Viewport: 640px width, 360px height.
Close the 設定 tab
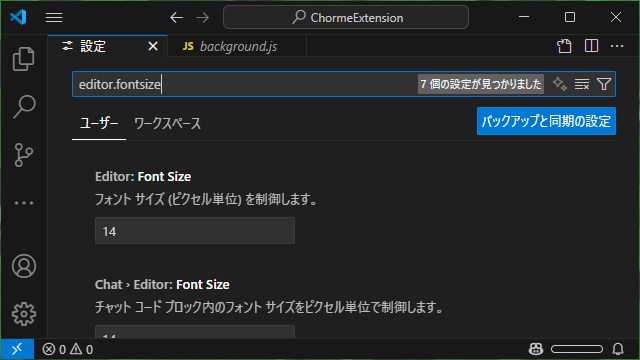click(x=153, y=46)
